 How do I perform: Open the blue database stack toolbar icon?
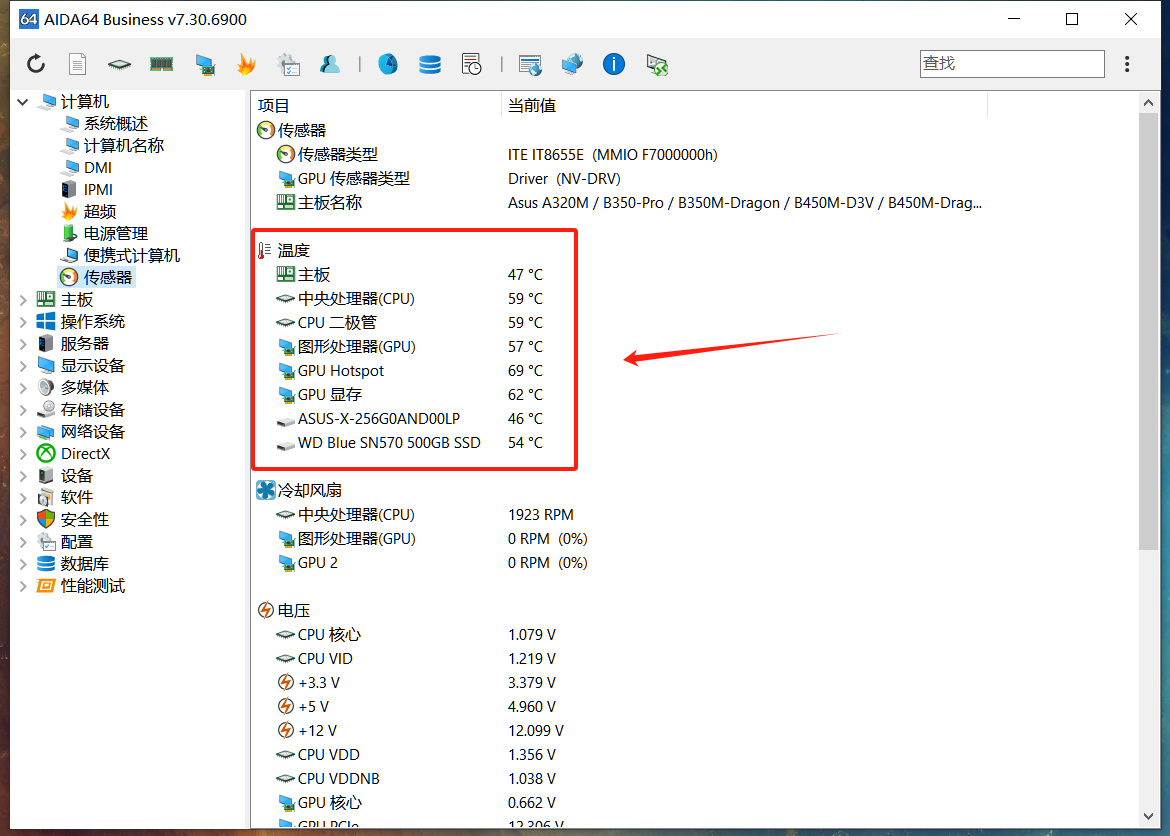430,64
